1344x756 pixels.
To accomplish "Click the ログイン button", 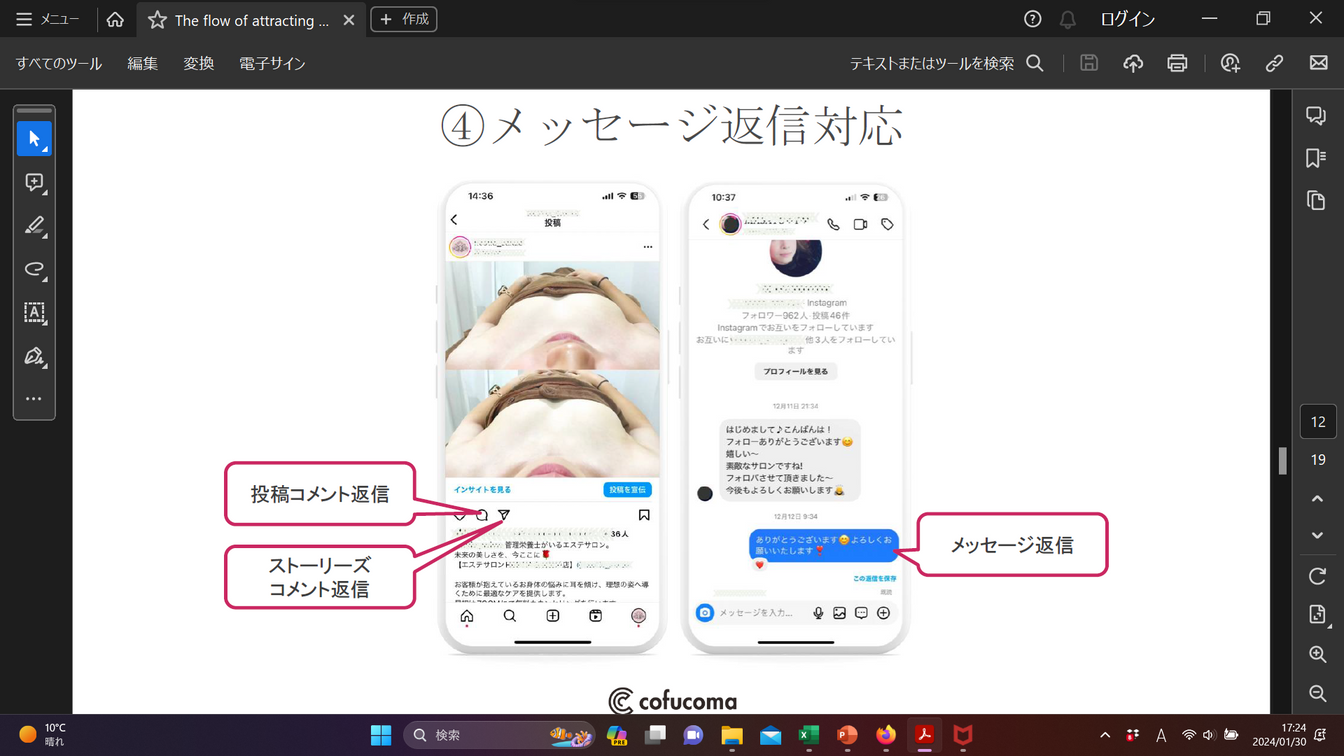I will click(x=1127, y=19).
